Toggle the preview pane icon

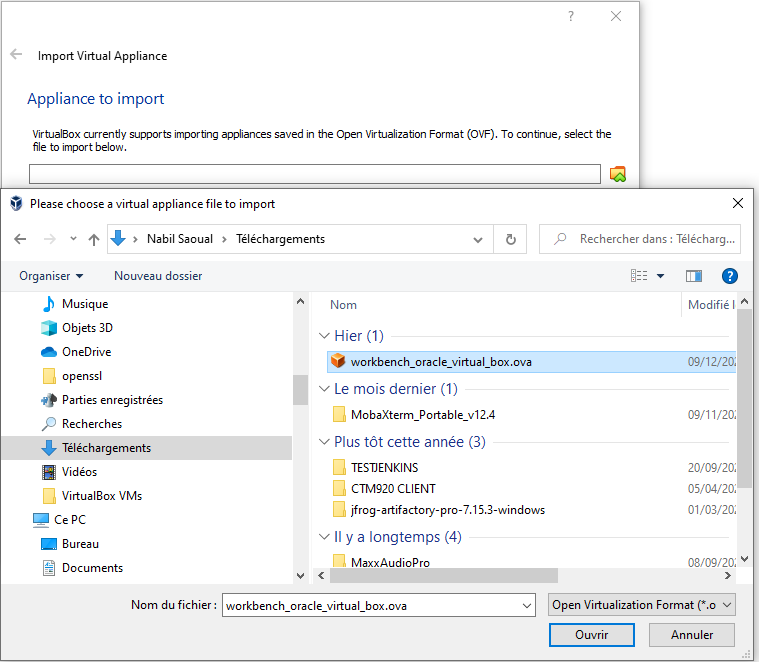694,276
